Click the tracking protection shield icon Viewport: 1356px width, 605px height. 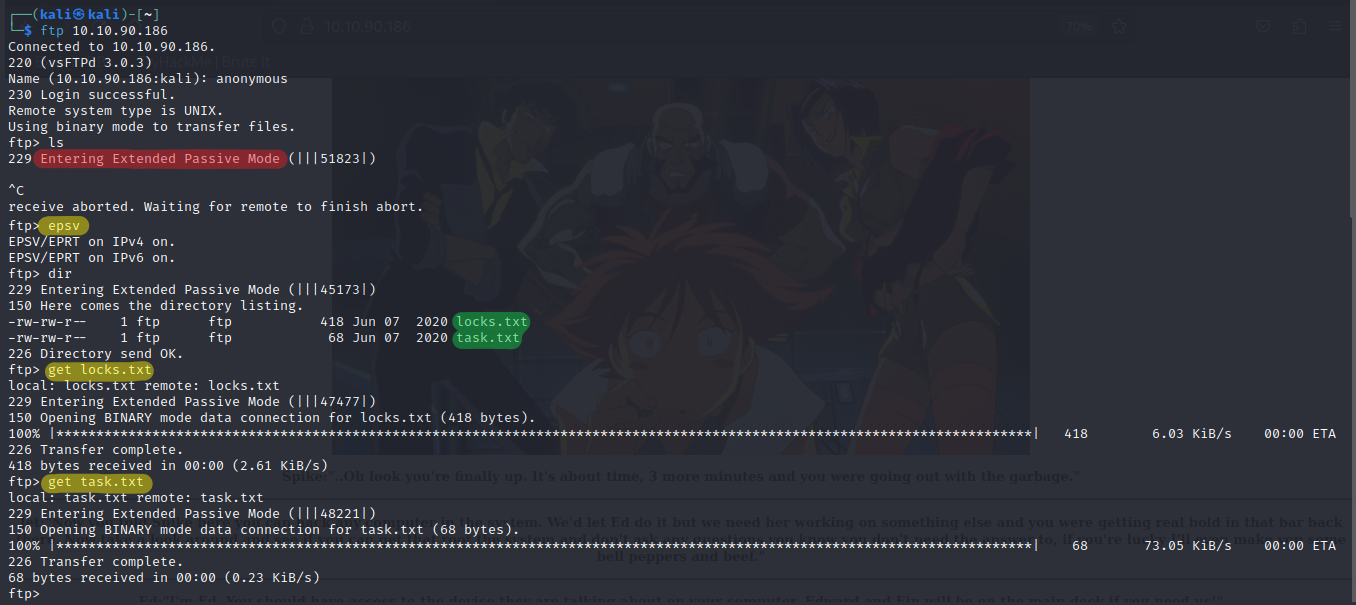coord(279,28)
